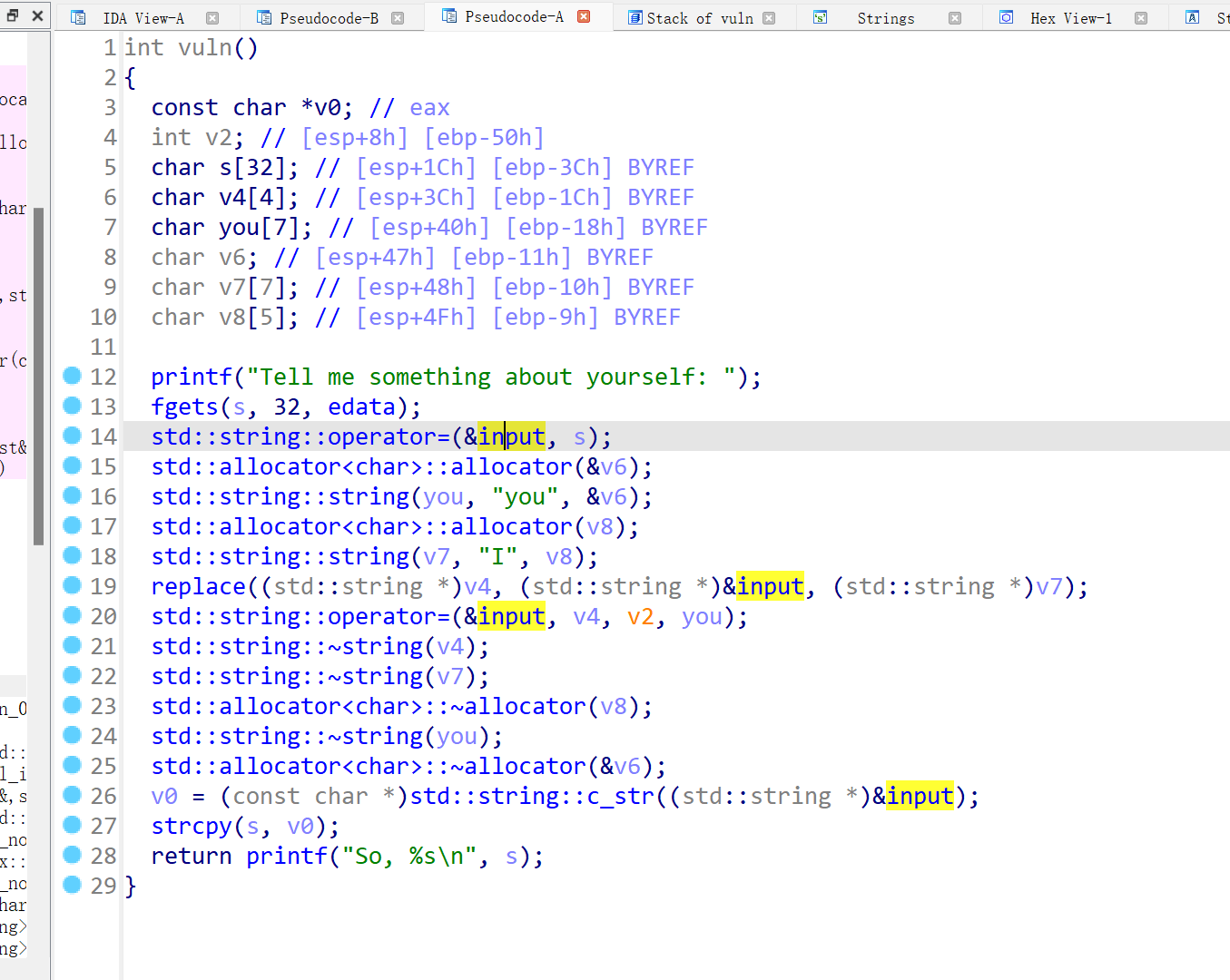Click the Pseudocode-A tab icon
The image size is (1230, 980).
(448, 16)
